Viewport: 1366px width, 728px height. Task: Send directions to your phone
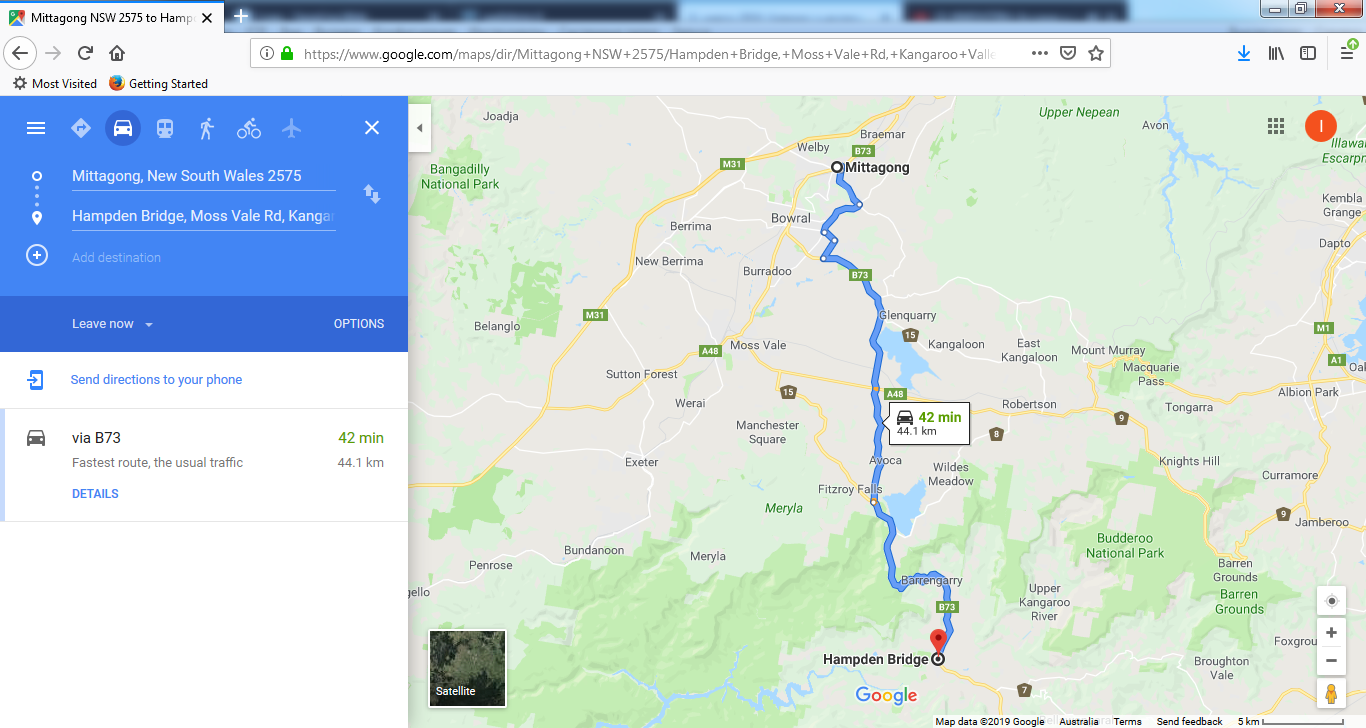(x=156, y=380)
